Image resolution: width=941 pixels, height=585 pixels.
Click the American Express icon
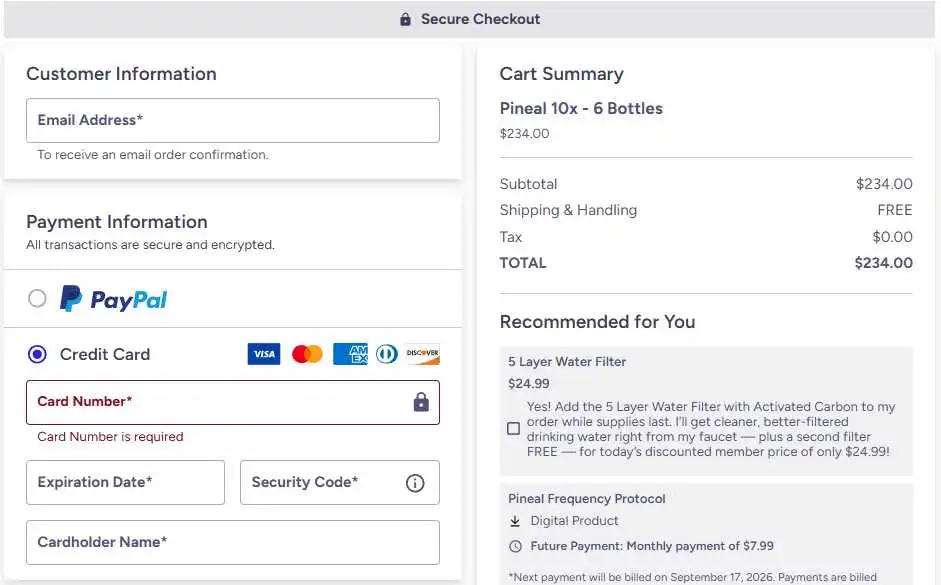350,354
